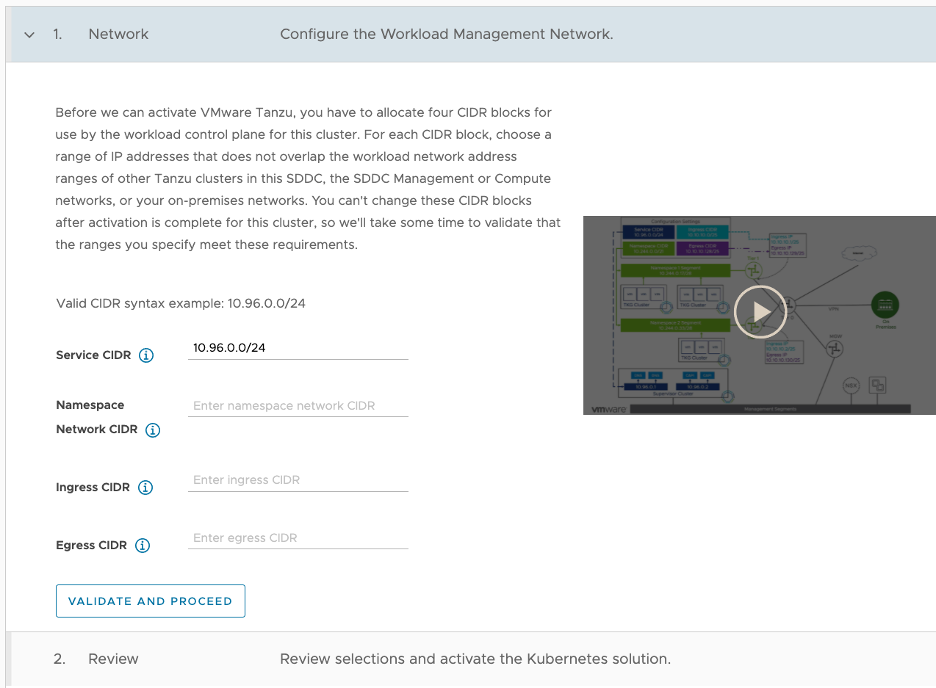Click Validate and Proceed button
Viewport: 936px width, 688px height.
coord(150,601)
